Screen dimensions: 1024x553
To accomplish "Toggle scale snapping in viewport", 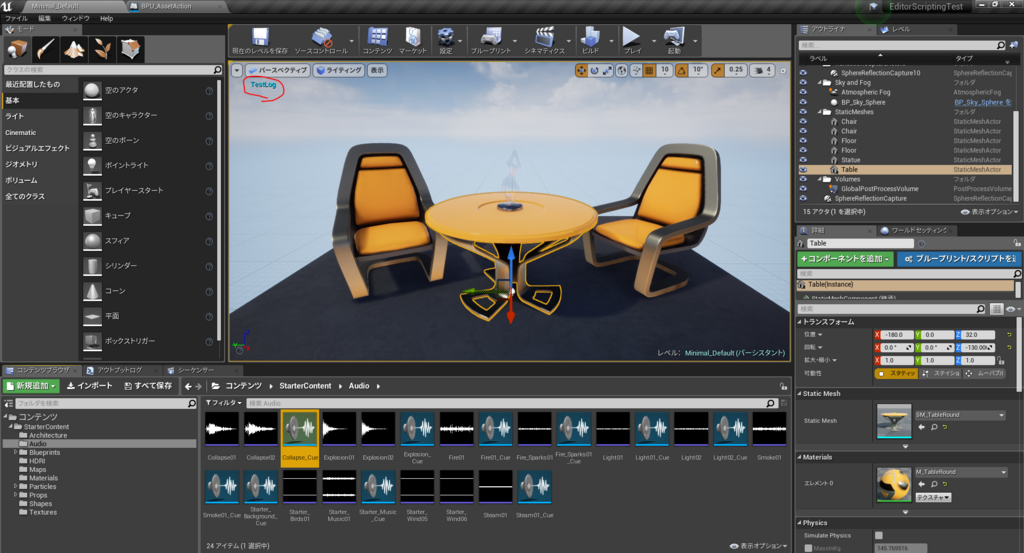I will point(718,71).
